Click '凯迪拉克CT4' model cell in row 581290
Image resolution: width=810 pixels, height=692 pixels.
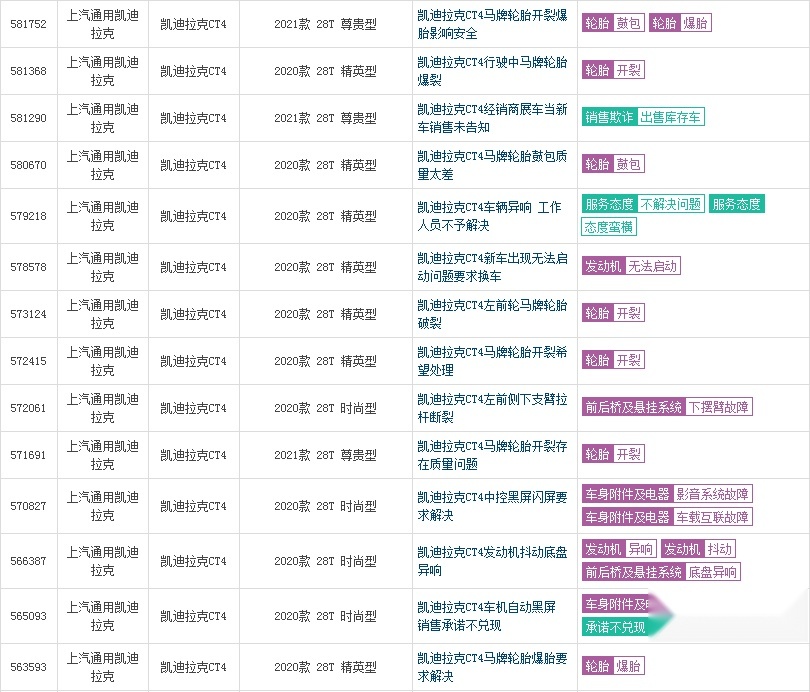pyautogui.click(x=194, y=118)
